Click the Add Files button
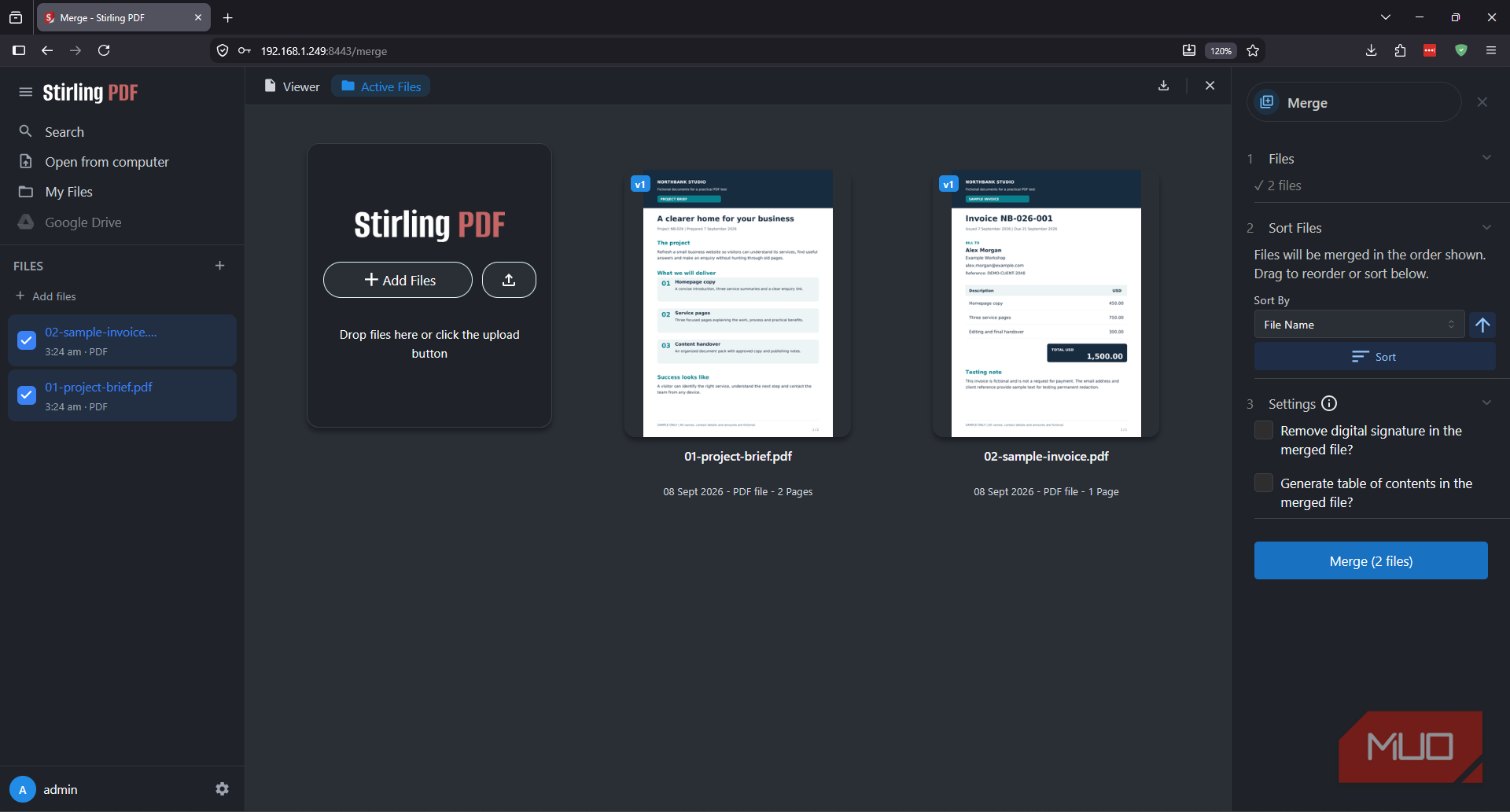This screenshot has width=1510, height=812. (398, 280)
